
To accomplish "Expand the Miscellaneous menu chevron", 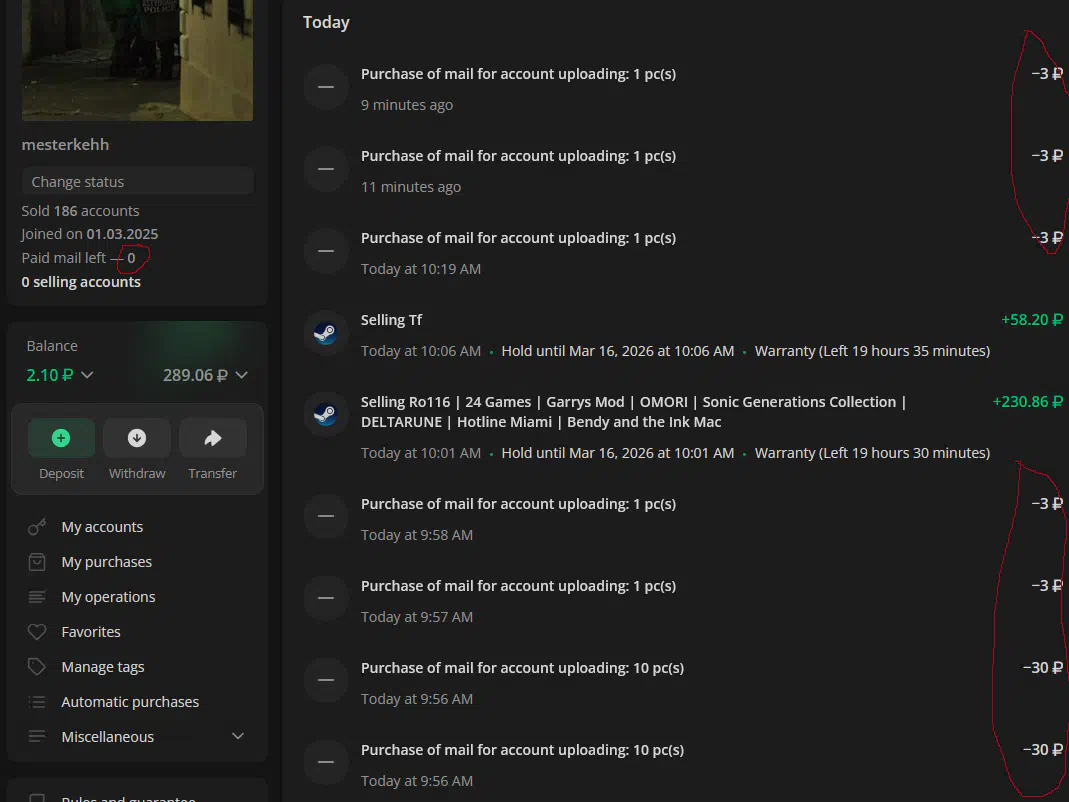I will point(238,737).
